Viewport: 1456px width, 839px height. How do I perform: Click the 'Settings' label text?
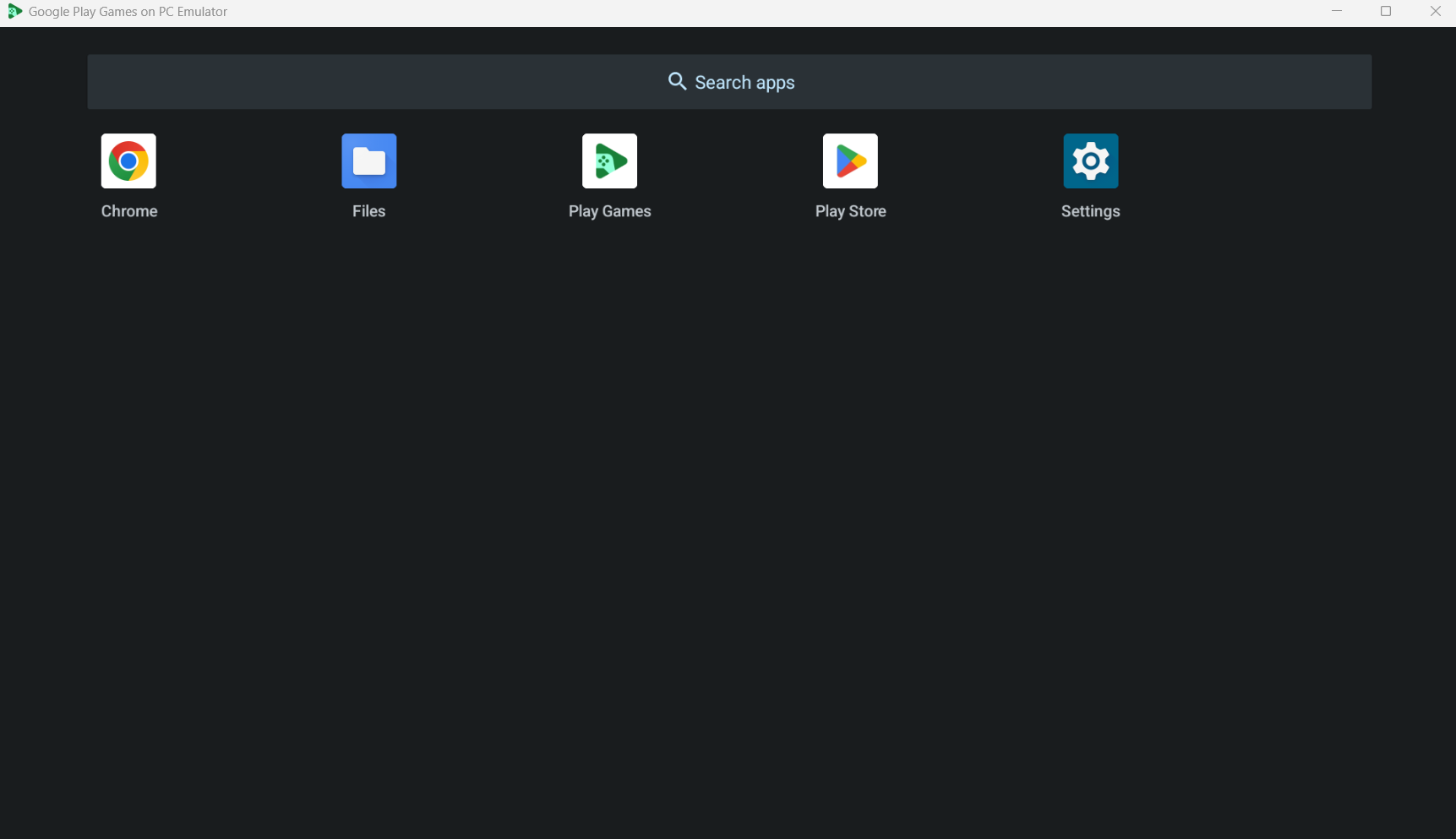tap(1090, 211)
